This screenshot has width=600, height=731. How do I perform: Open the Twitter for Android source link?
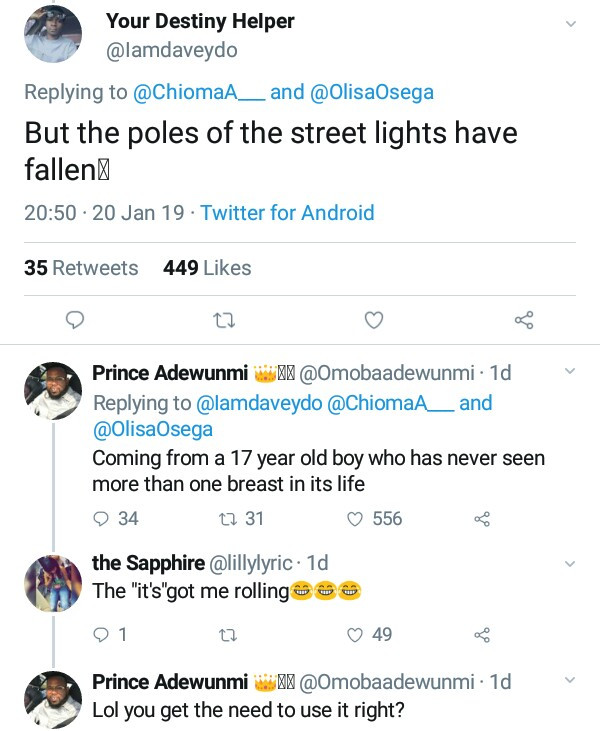tap(287, 213)
